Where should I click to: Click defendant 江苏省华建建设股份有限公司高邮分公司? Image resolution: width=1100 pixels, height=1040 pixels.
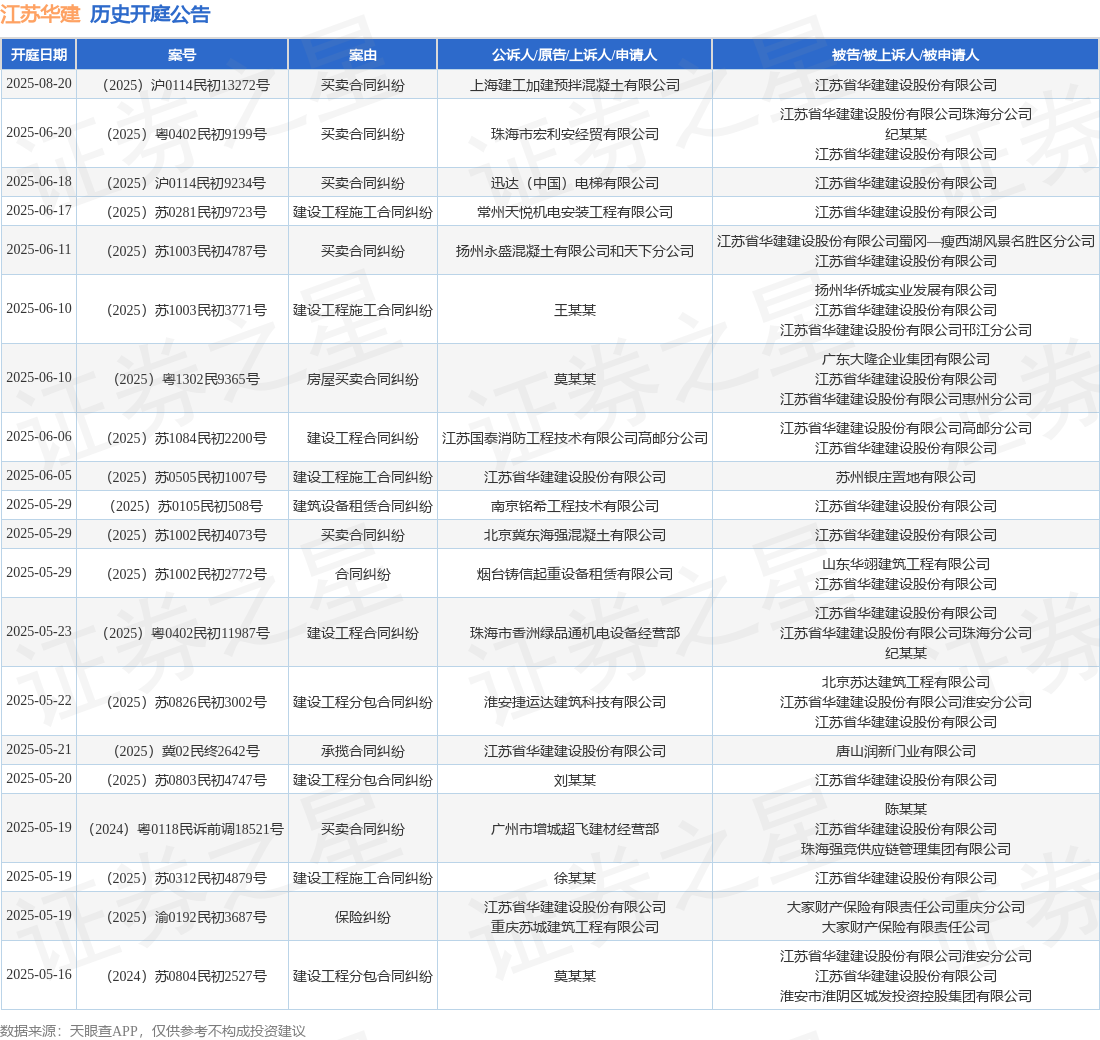click(906, 428)
